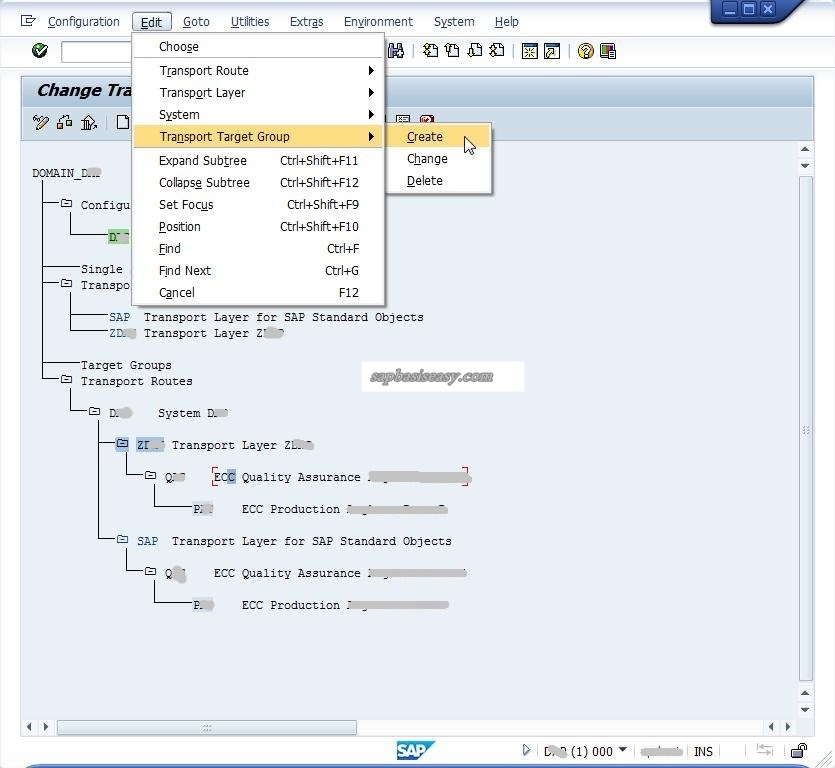The image size is (835, 768).
Task: Collapse the SAP folder under Transport Routes
Action: point(122,539)
